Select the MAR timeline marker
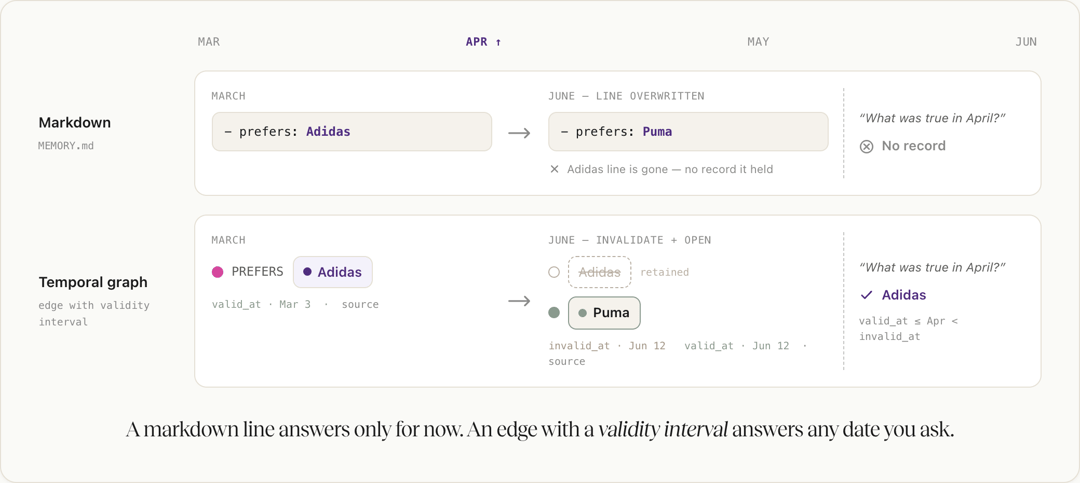The width and height of the screenshot is (1080, 483). (x=209, y=42)
